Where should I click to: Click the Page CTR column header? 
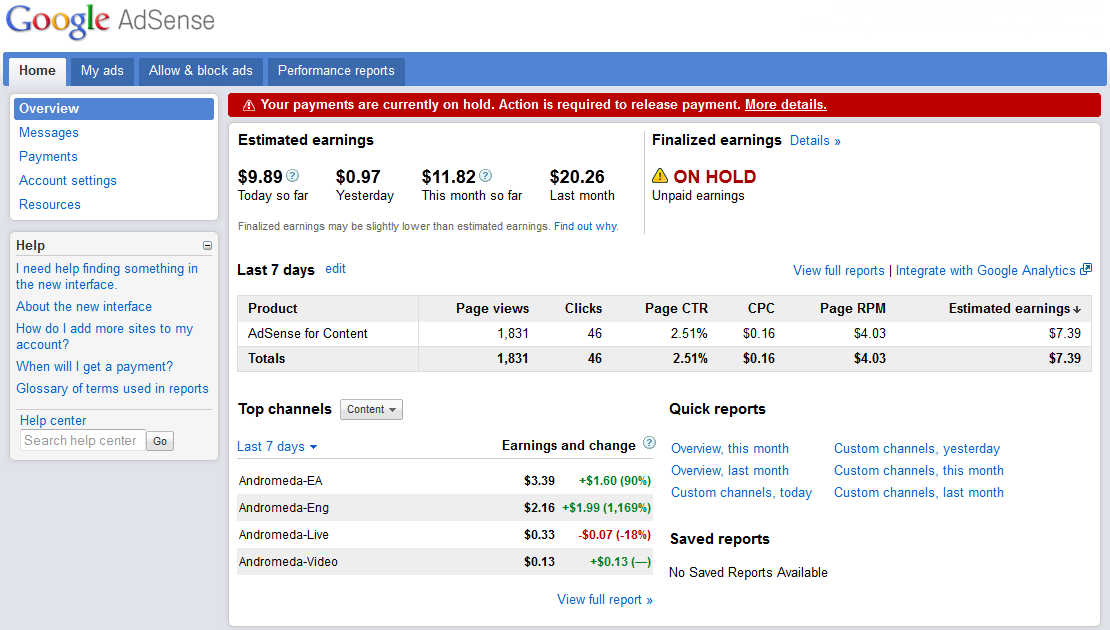(676, 309)
